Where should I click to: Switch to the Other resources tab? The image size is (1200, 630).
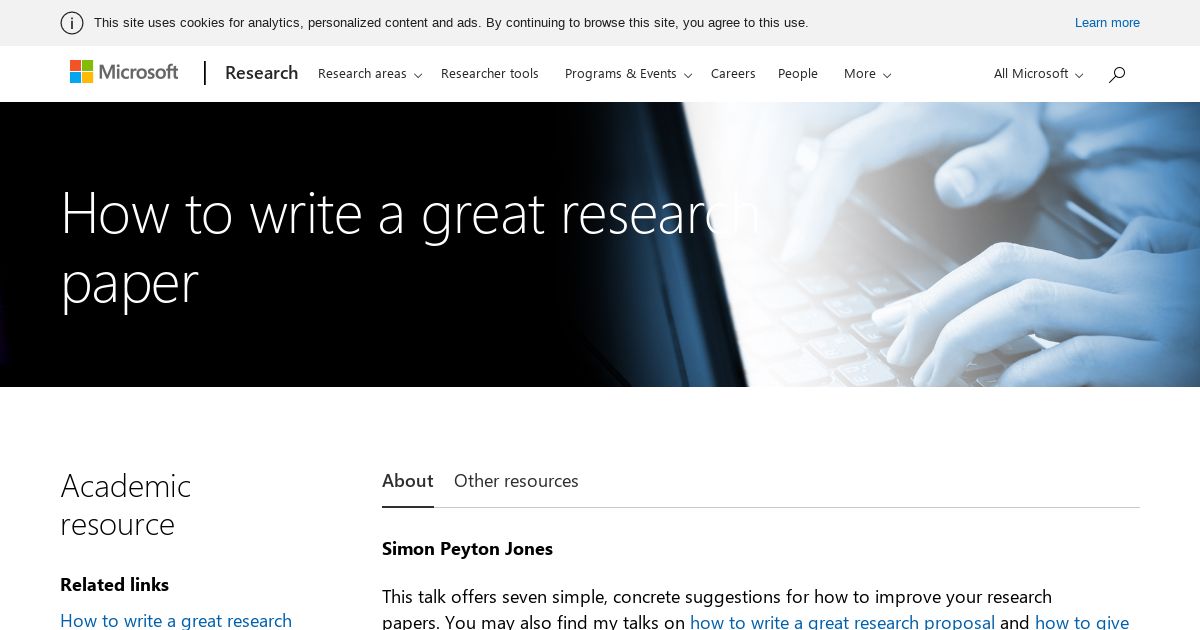point(516,481)
